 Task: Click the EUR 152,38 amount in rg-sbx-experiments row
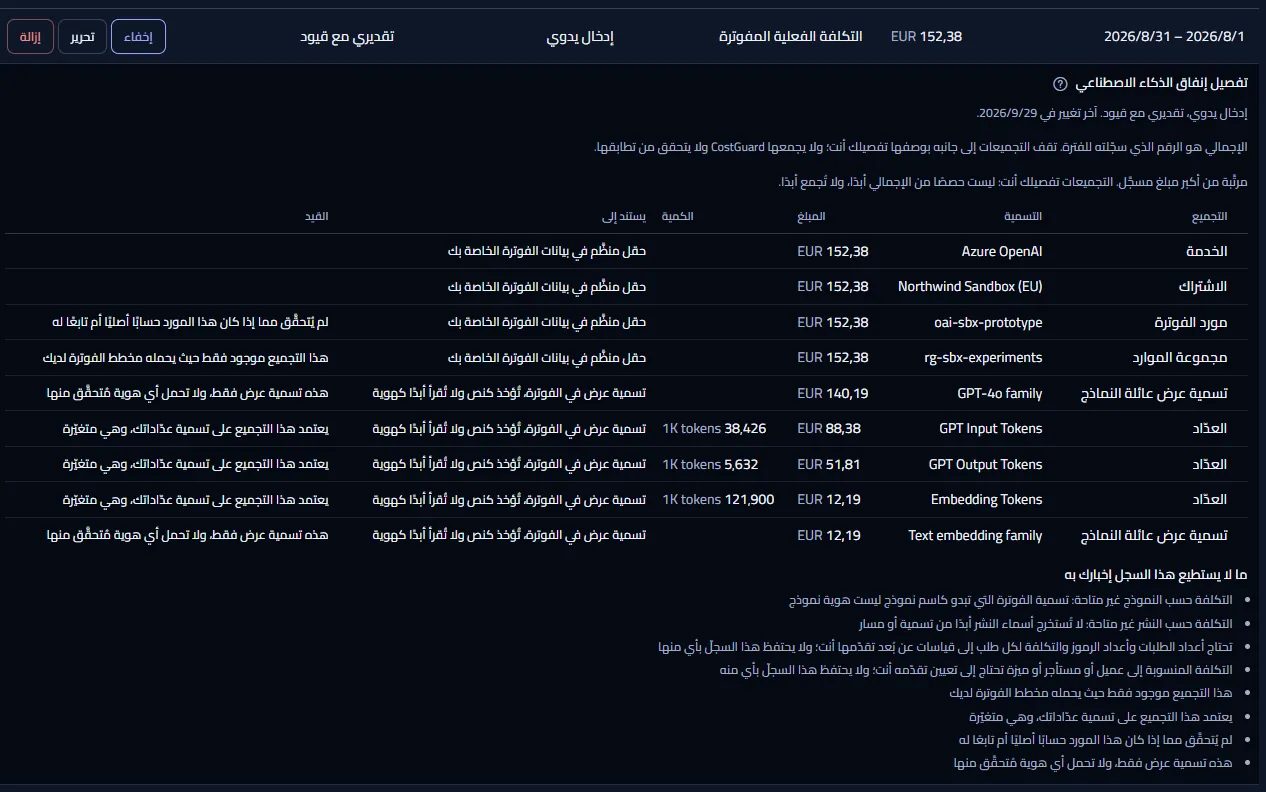(833, 357)
